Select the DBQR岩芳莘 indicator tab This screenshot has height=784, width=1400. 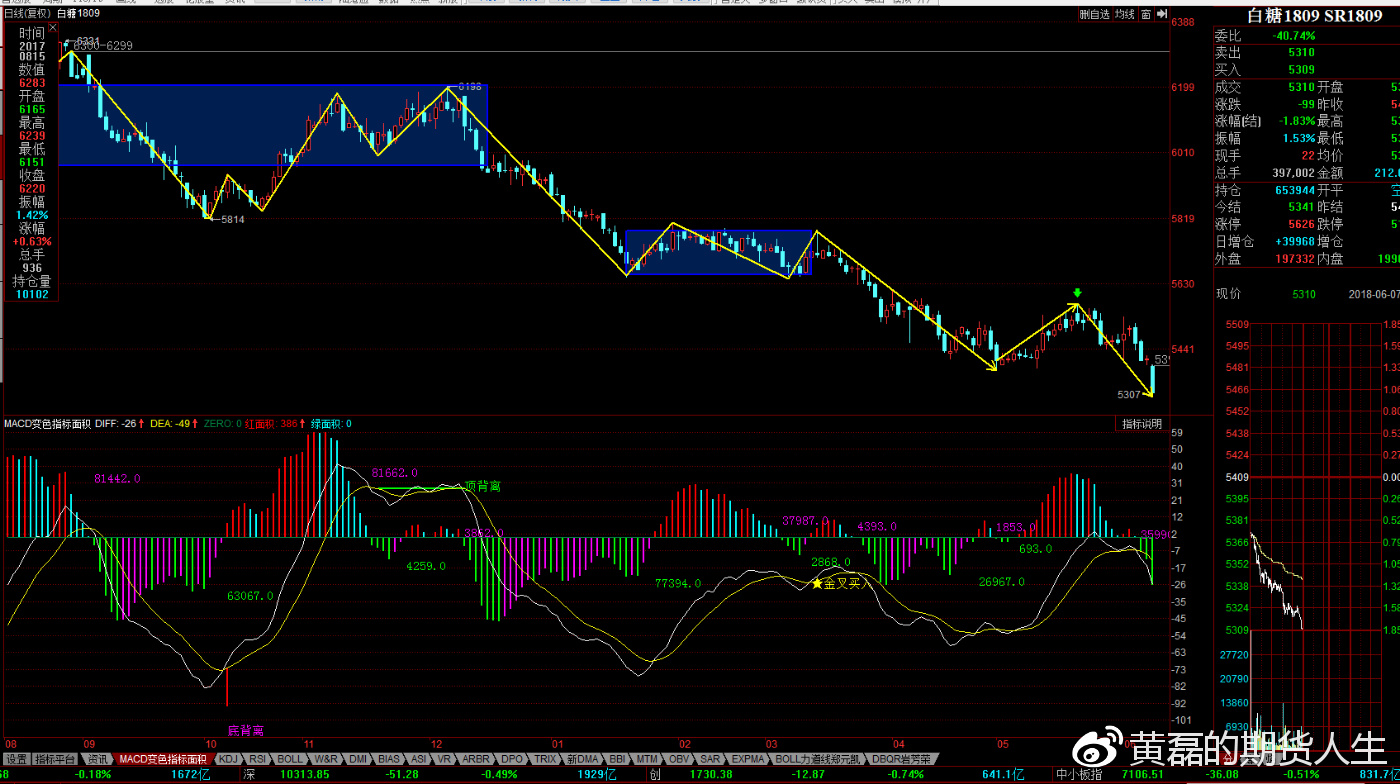[x=901, y=759]
